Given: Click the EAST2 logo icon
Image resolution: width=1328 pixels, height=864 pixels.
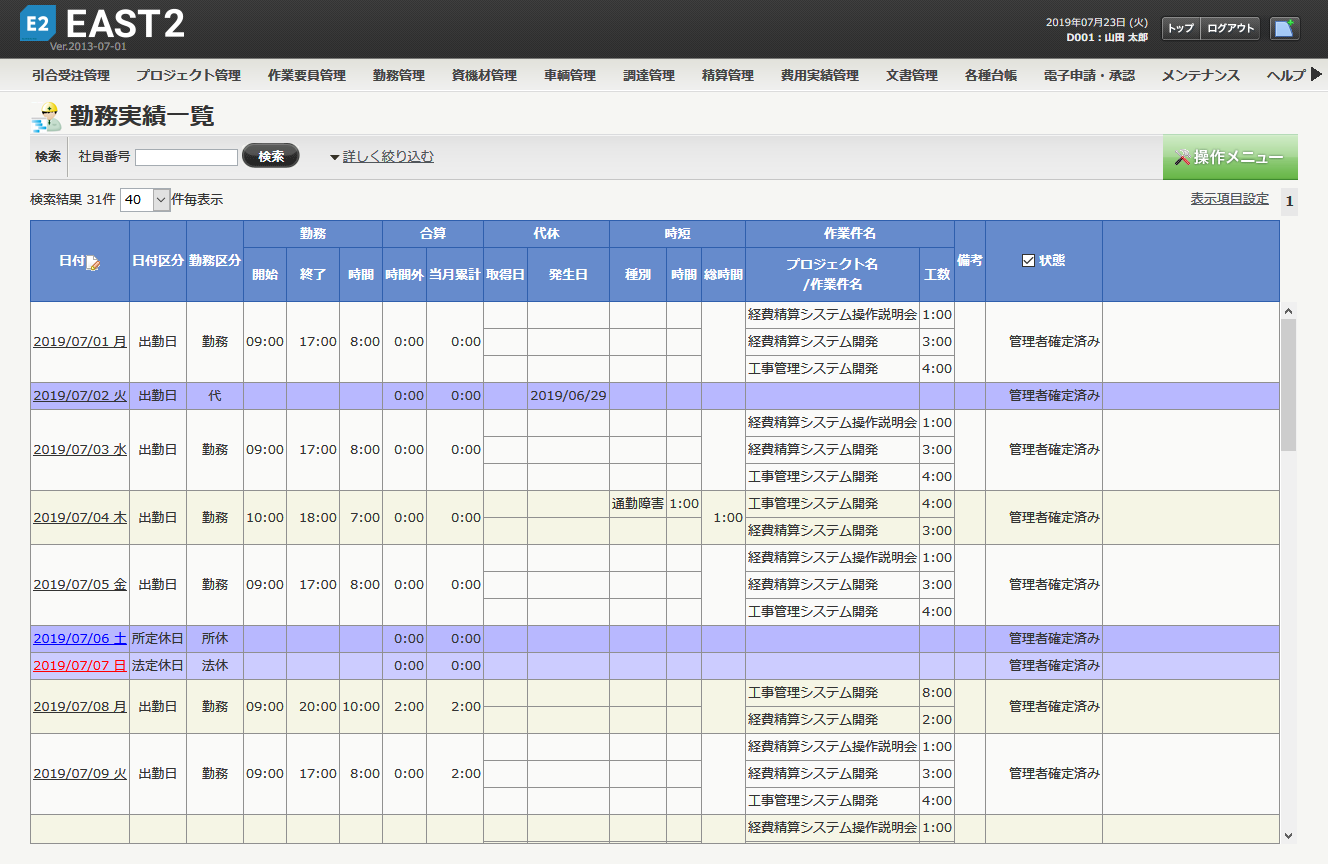Looking at the screenshot, I should tap(37, 24).
